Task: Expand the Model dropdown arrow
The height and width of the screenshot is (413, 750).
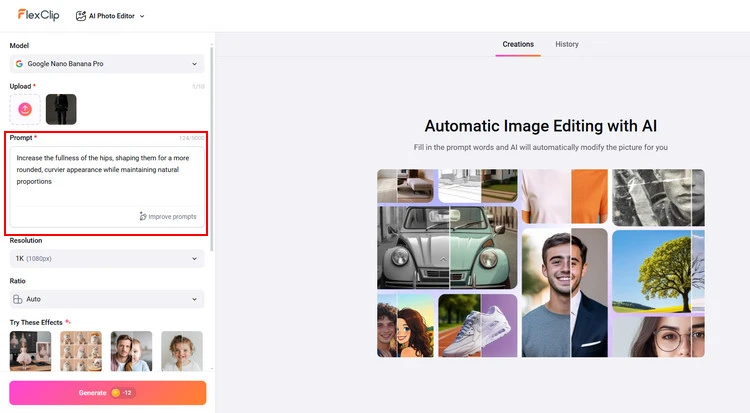Action: [x=194, y=64]
